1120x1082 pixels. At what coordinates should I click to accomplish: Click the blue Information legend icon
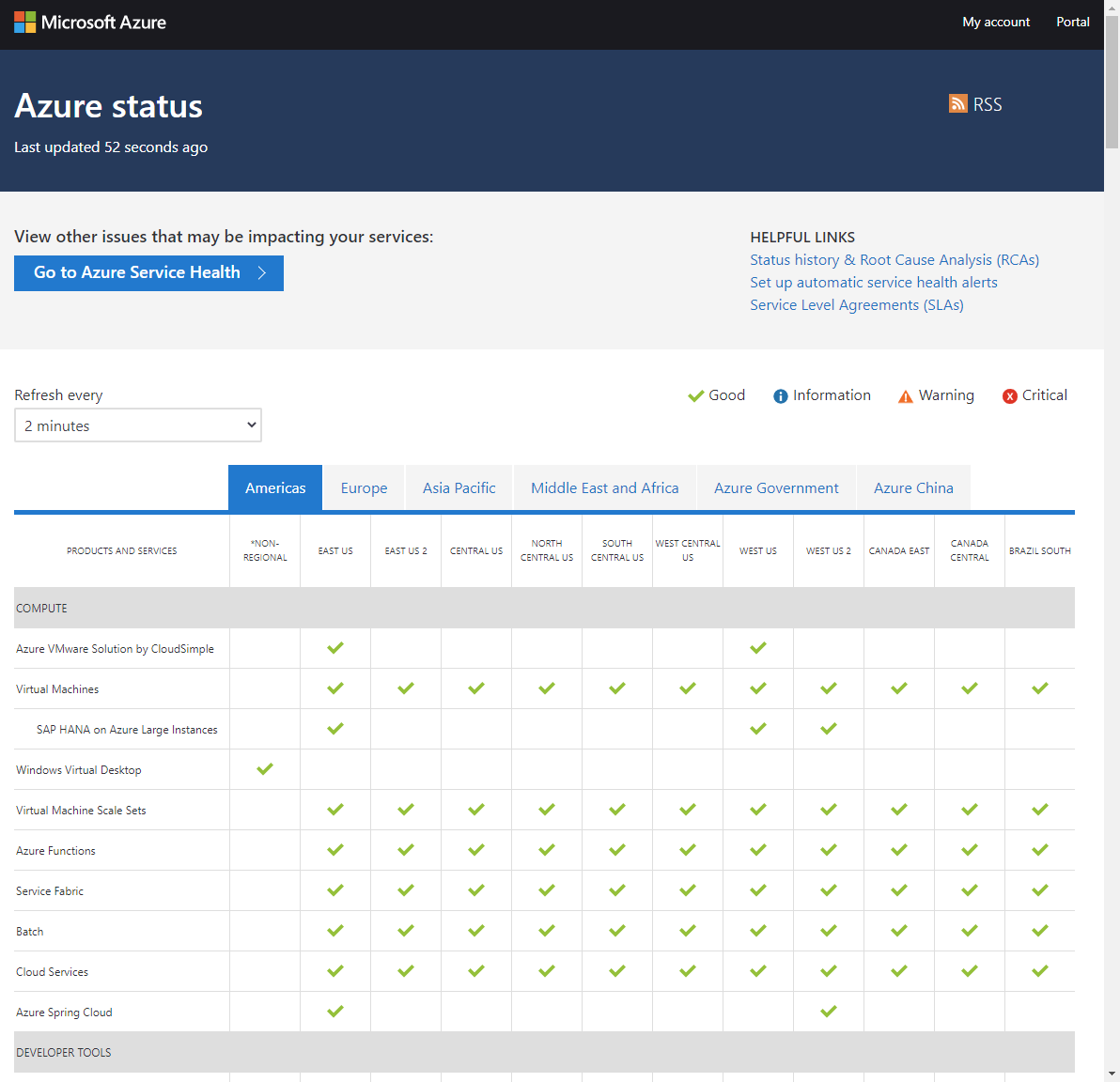(x=780, y=396)
